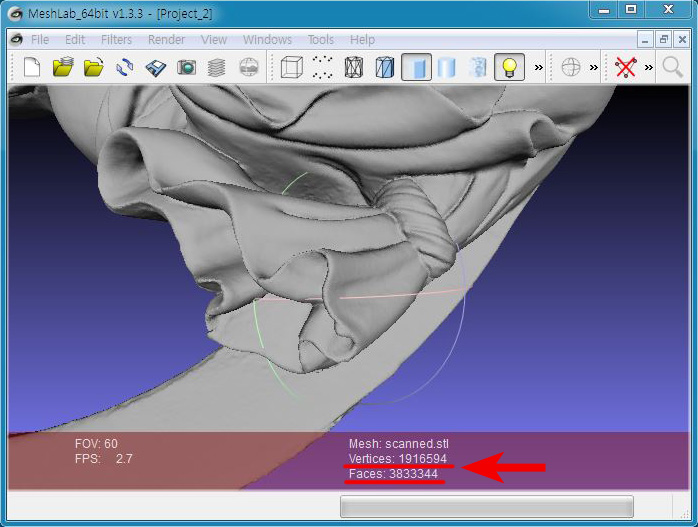Image resolution: width=698 pixels, height=527 pixels.
Task: Click the progress bar in status bar
Action: coord(486,506)
